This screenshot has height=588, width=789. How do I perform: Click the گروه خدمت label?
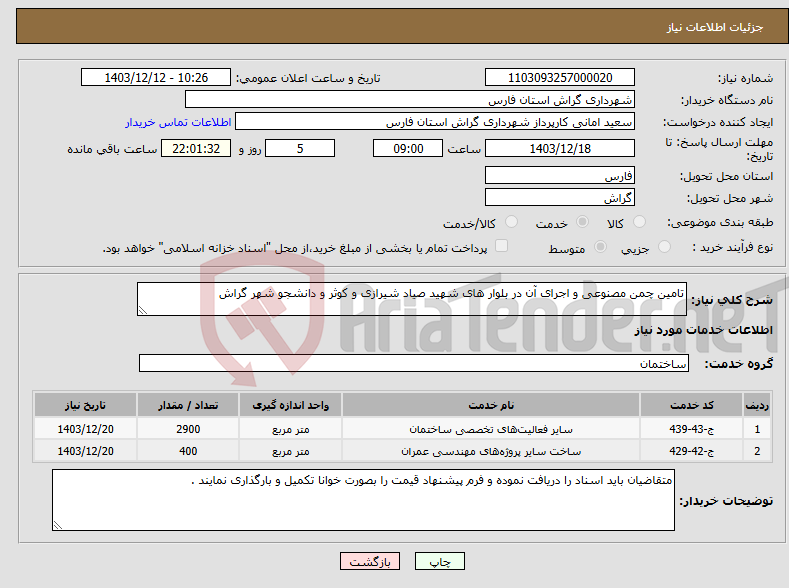(739, 364)
